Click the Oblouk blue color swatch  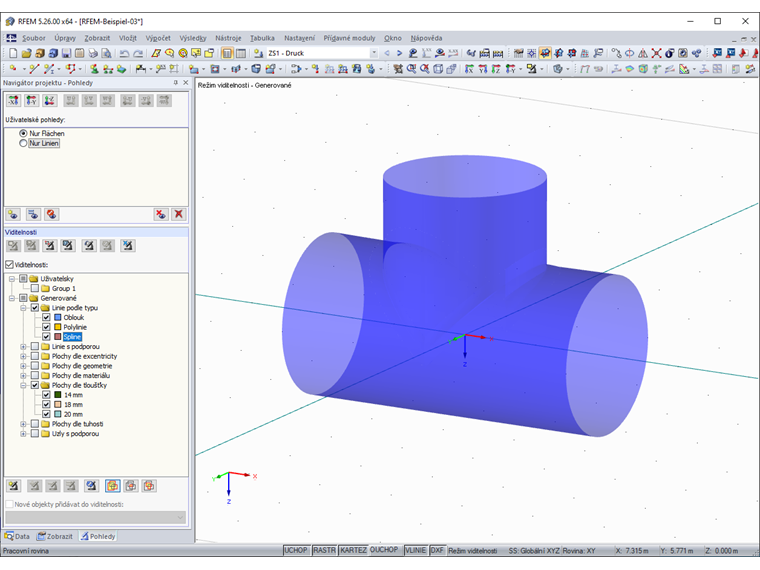(x=58, y=317)
